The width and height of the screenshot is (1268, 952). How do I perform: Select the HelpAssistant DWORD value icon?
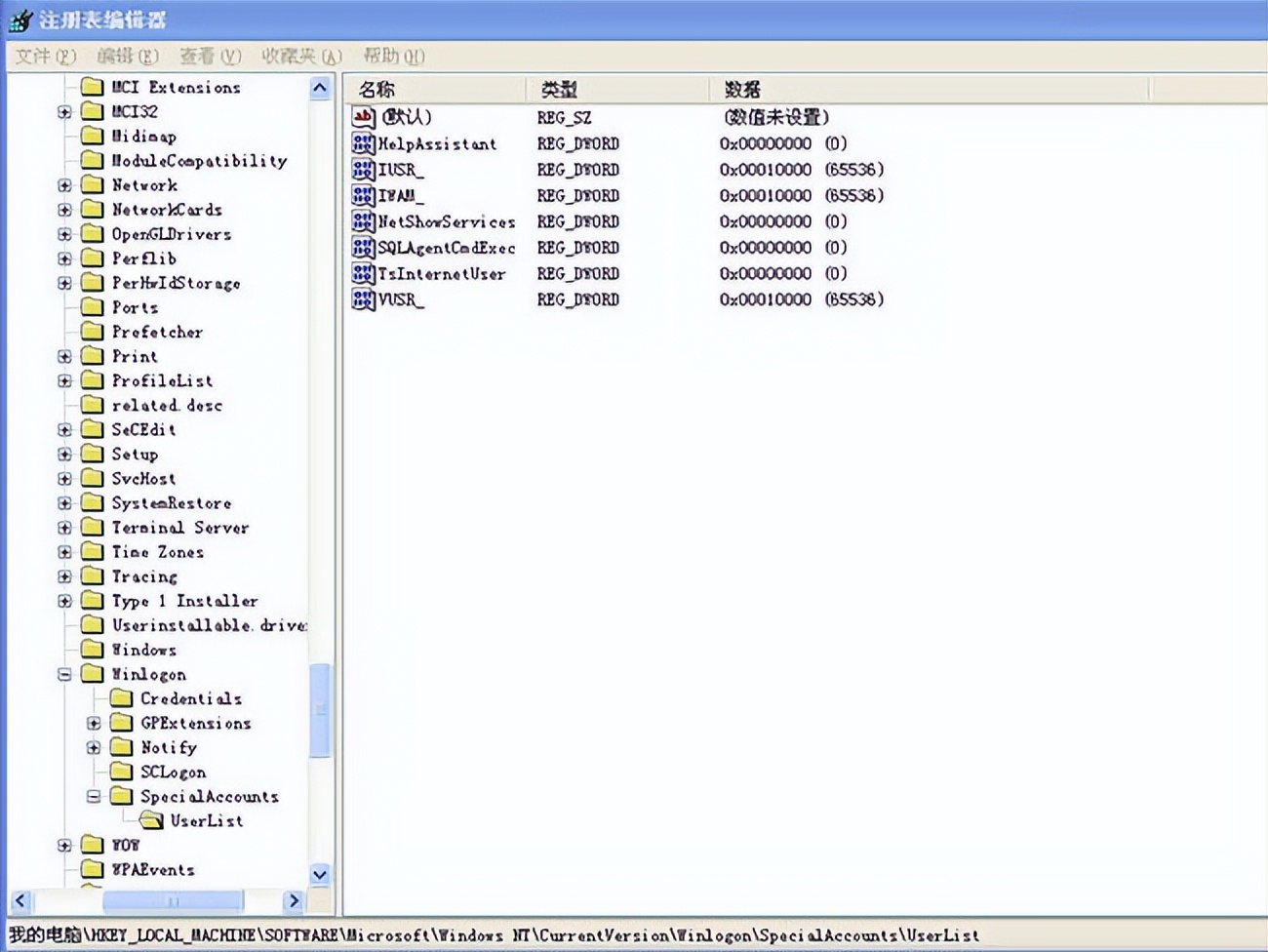362,143
